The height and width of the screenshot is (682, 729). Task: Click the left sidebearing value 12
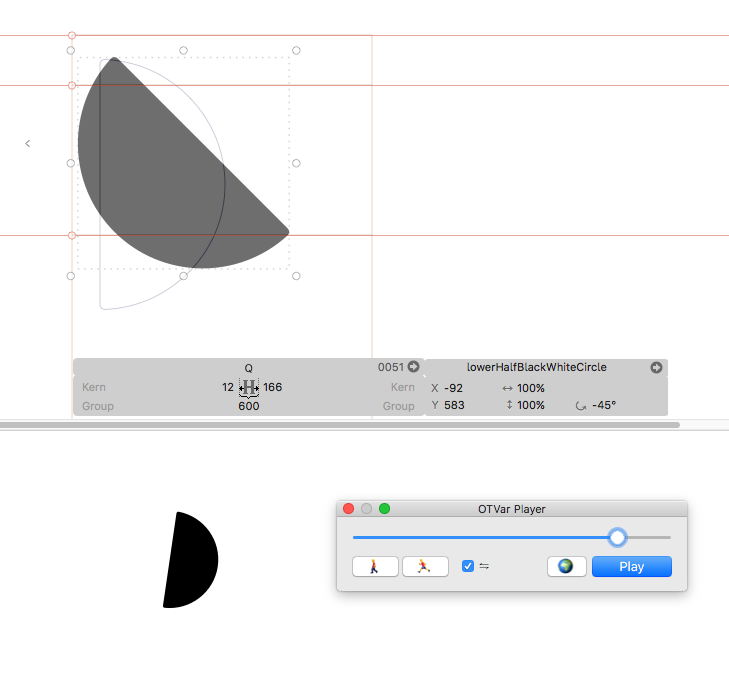228,387
